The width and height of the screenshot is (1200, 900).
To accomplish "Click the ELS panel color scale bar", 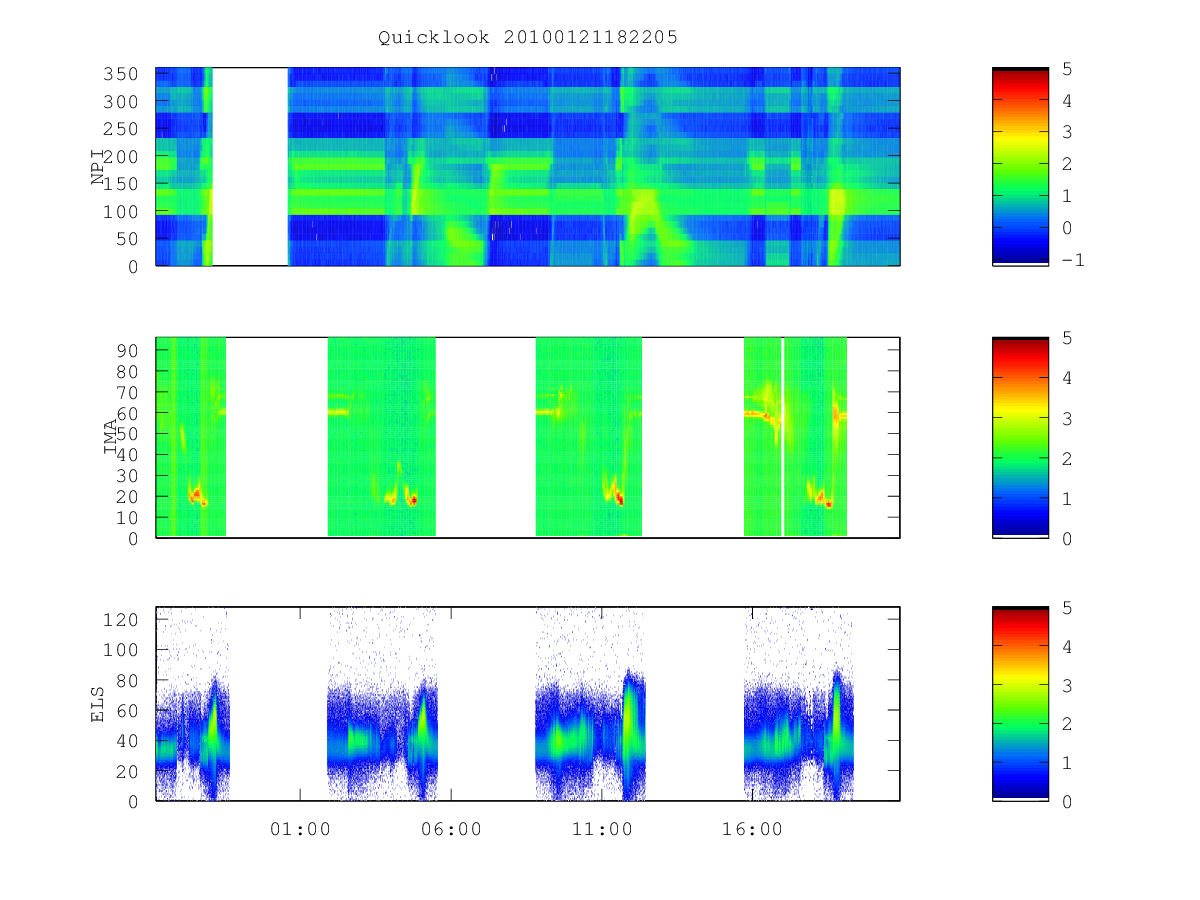I will pos(1020,704).
